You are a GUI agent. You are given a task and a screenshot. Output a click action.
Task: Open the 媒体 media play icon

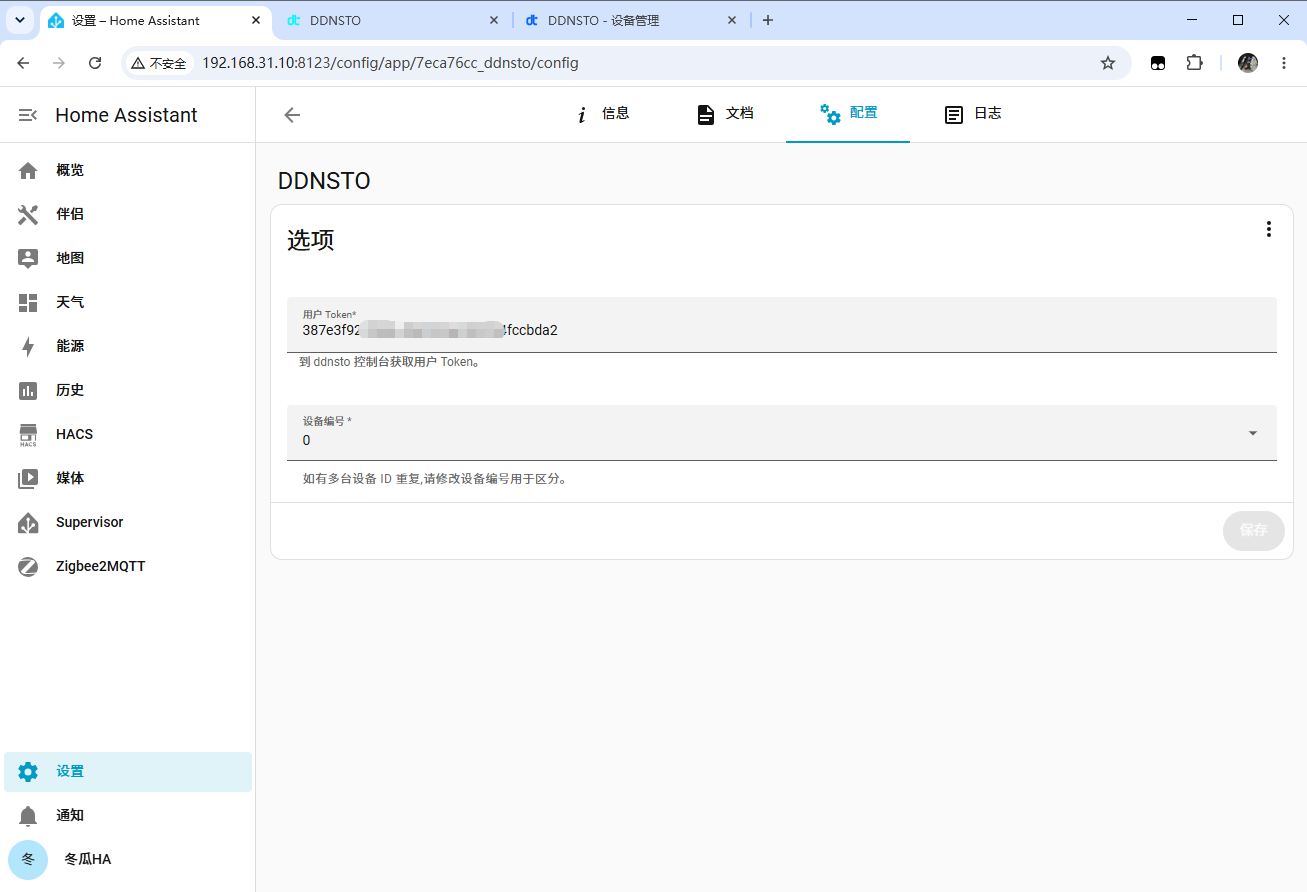[28, 478]
